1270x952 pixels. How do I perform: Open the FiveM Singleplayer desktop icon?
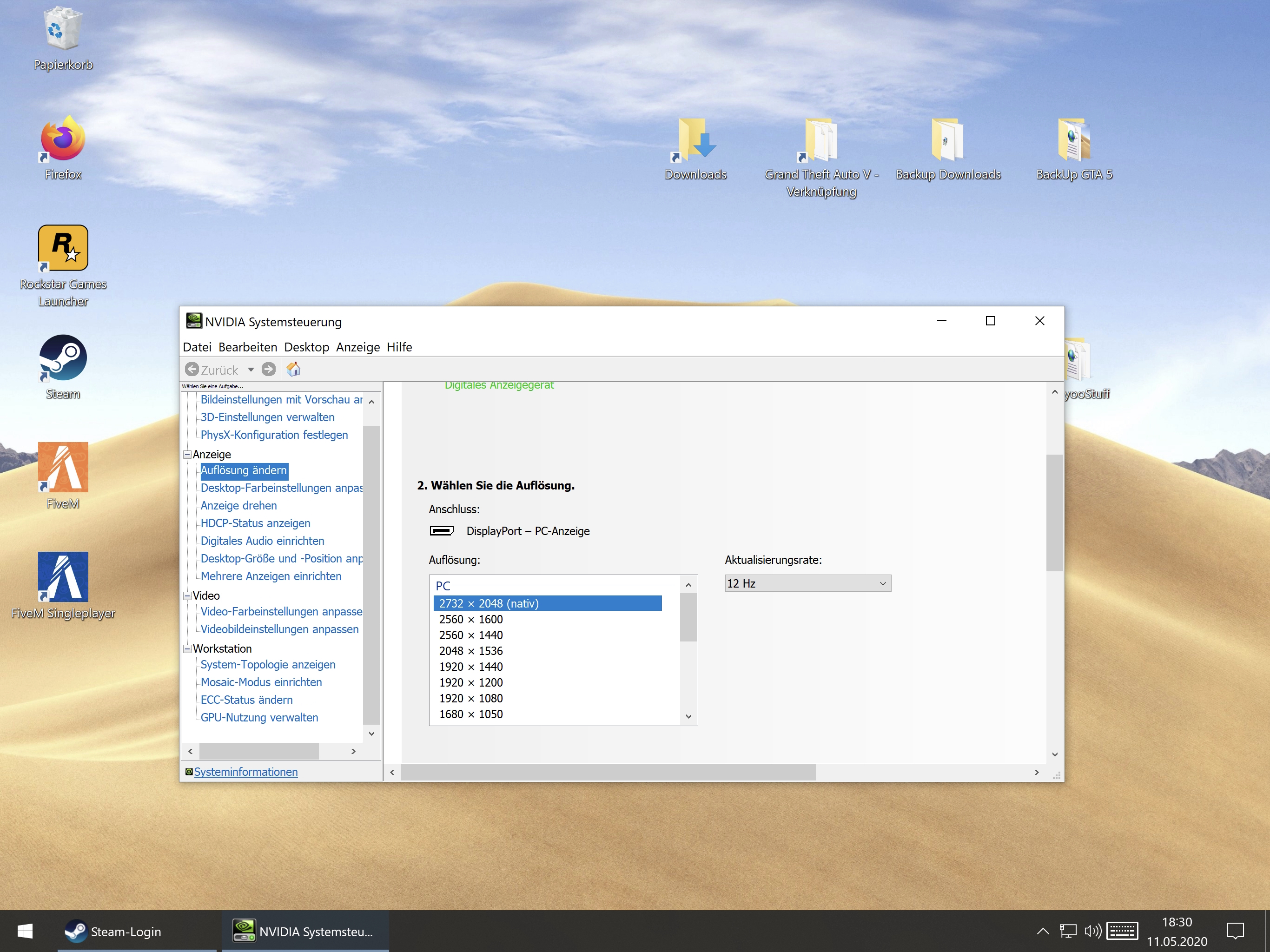point(63,576)
